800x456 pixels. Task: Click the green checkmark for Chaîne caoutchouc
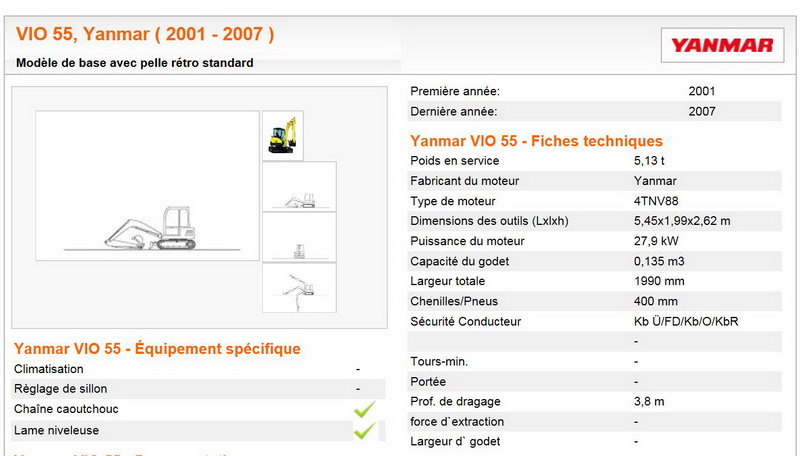click(x=364, y=409)
